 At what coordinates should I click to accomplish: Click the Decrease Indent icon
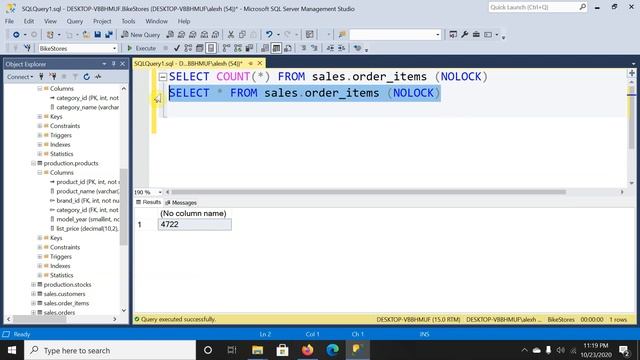pyautogui.click(x=330, y=48)
